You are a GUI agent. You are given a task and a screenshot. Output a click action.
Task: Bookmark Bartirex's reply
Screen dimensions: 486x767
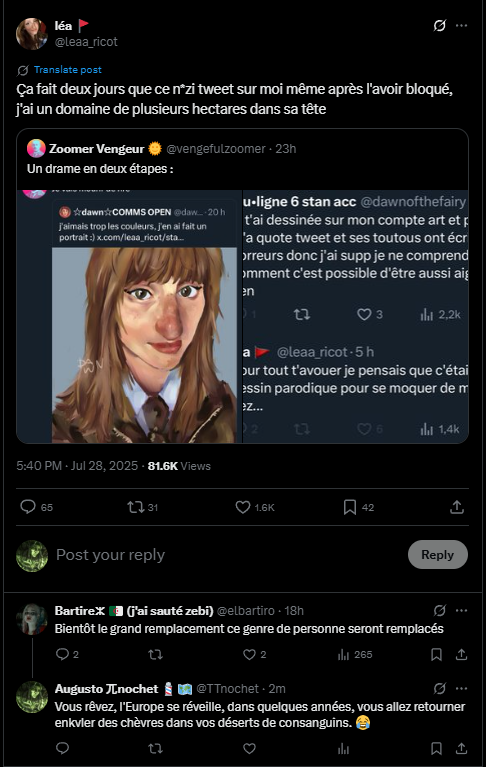(436, 654)
